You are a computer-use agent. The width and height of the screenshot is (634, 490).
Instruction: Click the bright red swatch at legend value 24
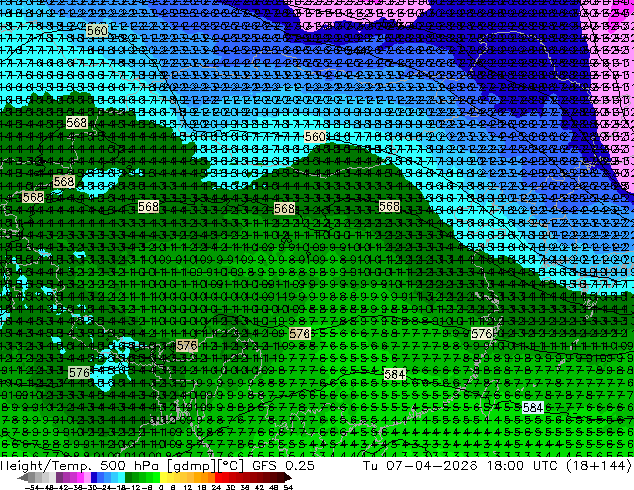click(x=218, y=477)
